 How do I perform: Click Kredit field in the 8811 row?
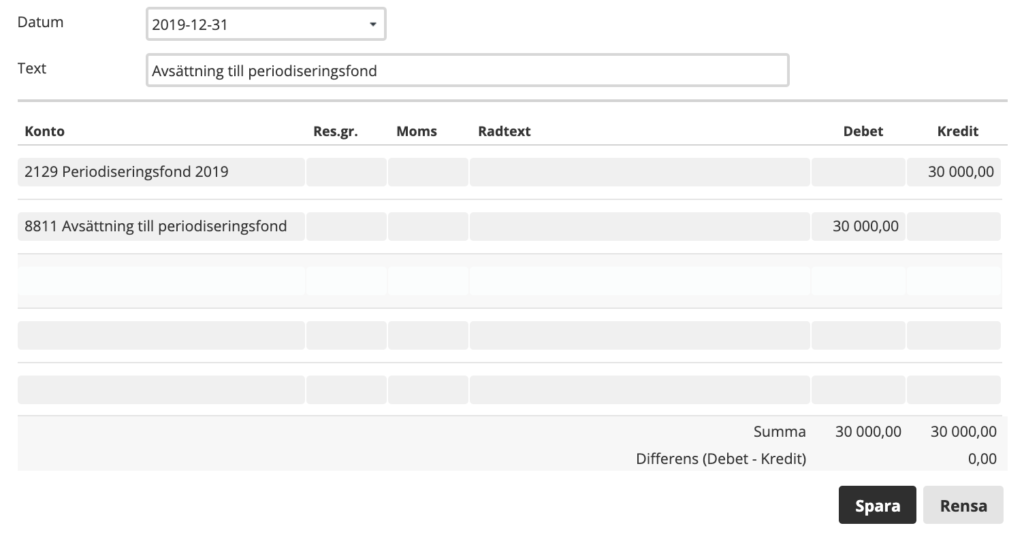click(954, 226)
